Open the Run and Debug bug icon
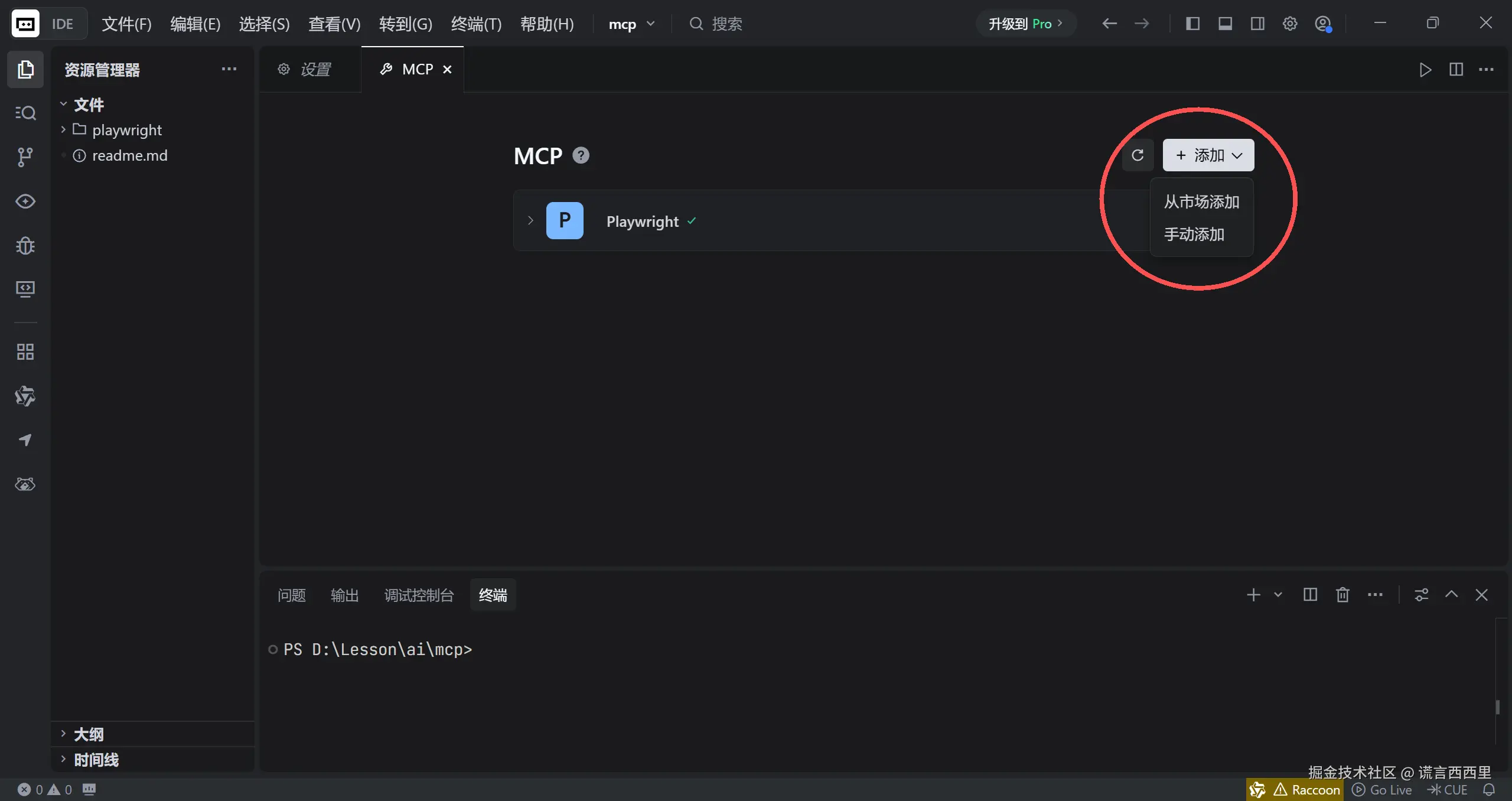Screen dimensions: 1512x801 coord(25,245)
